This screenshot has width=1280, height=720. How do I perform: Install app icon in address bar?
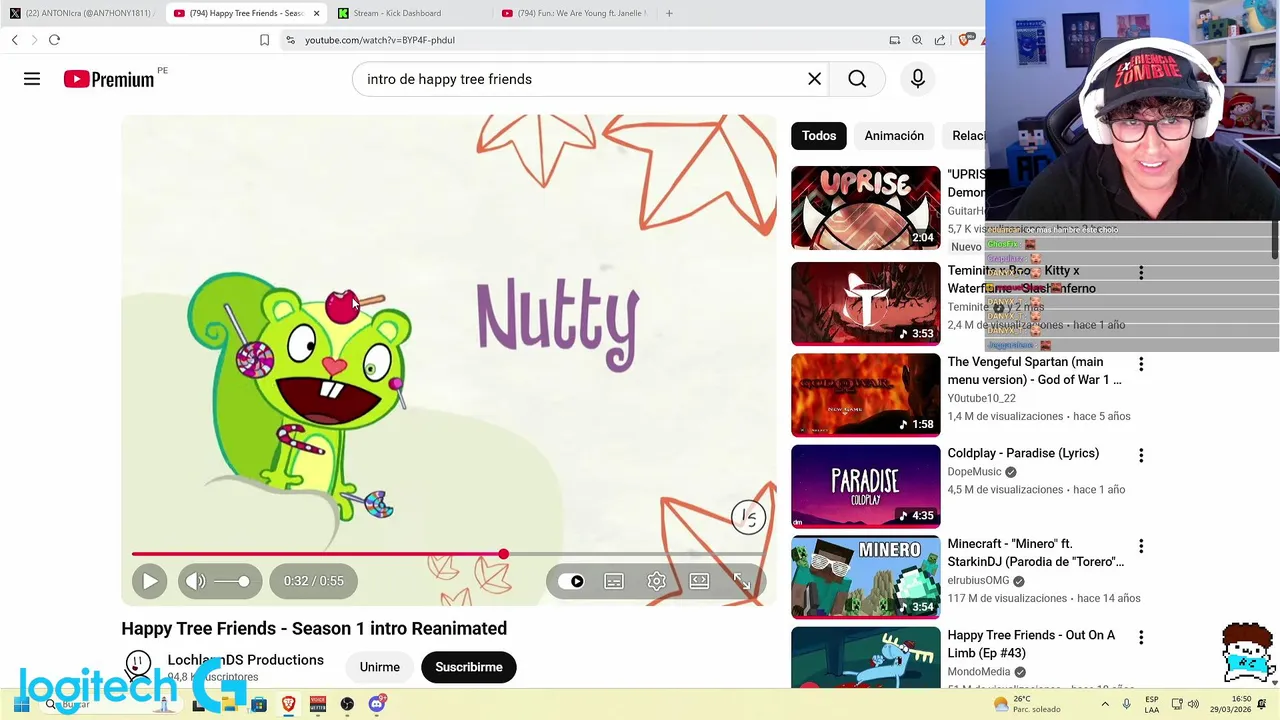pyautogui.click(x=895, y=40)
